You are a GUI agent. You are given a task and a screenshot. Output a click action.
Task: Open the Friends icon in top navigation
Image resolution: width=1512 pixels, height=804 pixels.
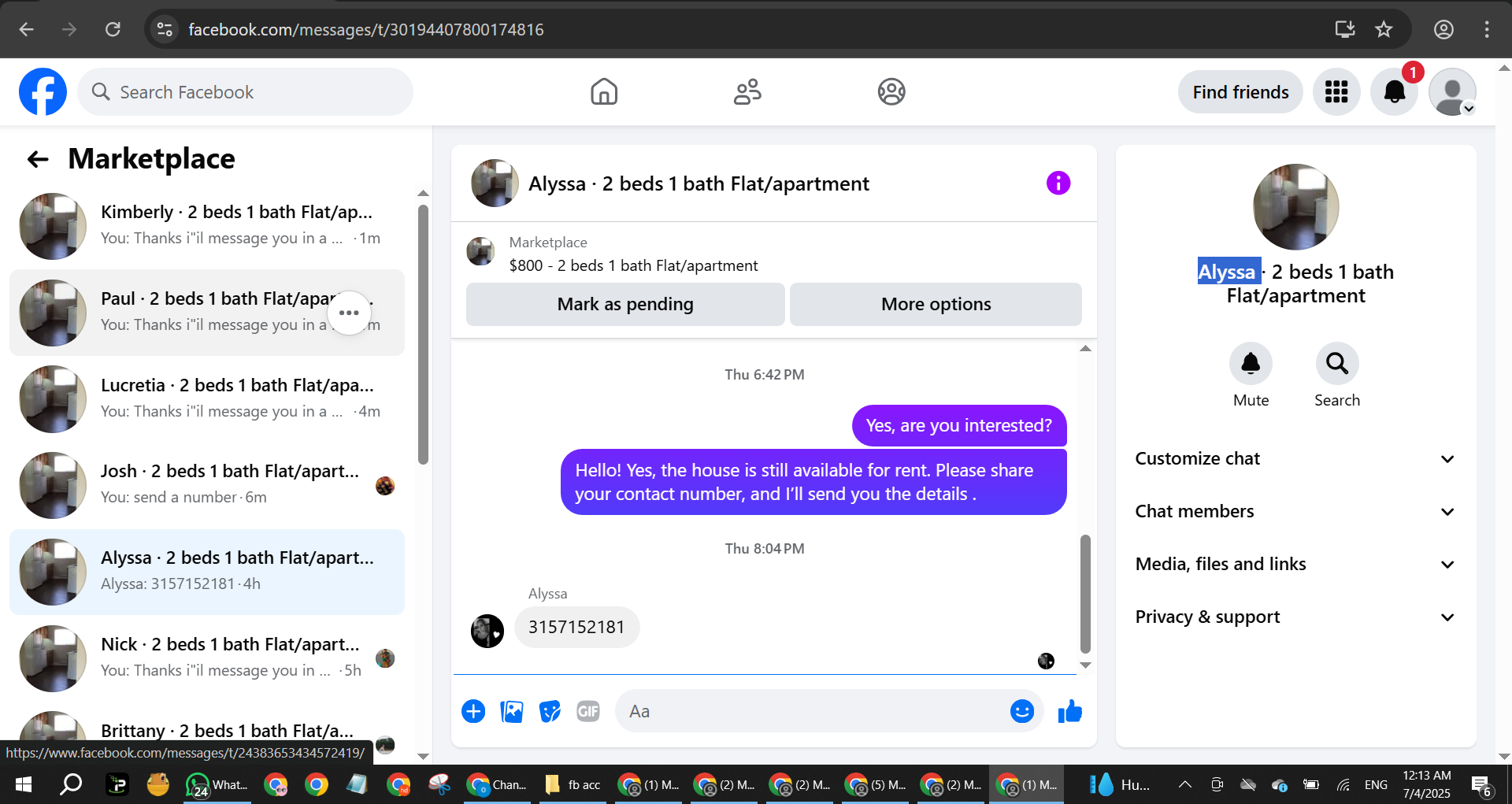[747, 92]
